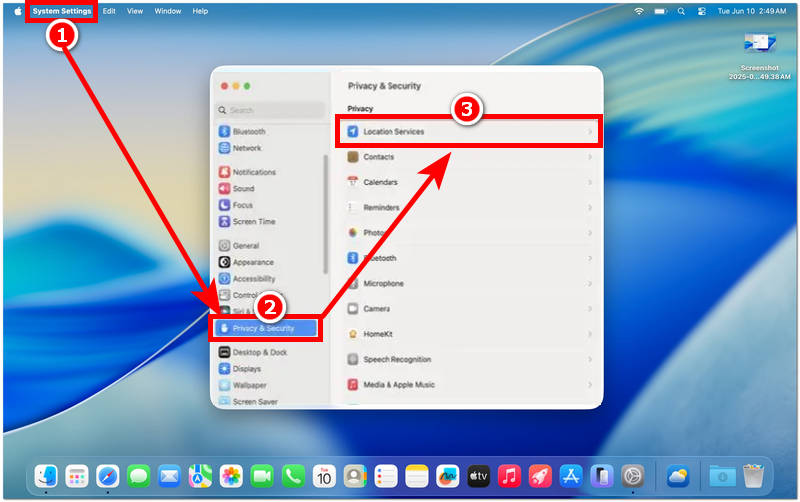Screen dimensions: 800x502
Task: Open the App Store from the Dock
Action: pos(571,476)
